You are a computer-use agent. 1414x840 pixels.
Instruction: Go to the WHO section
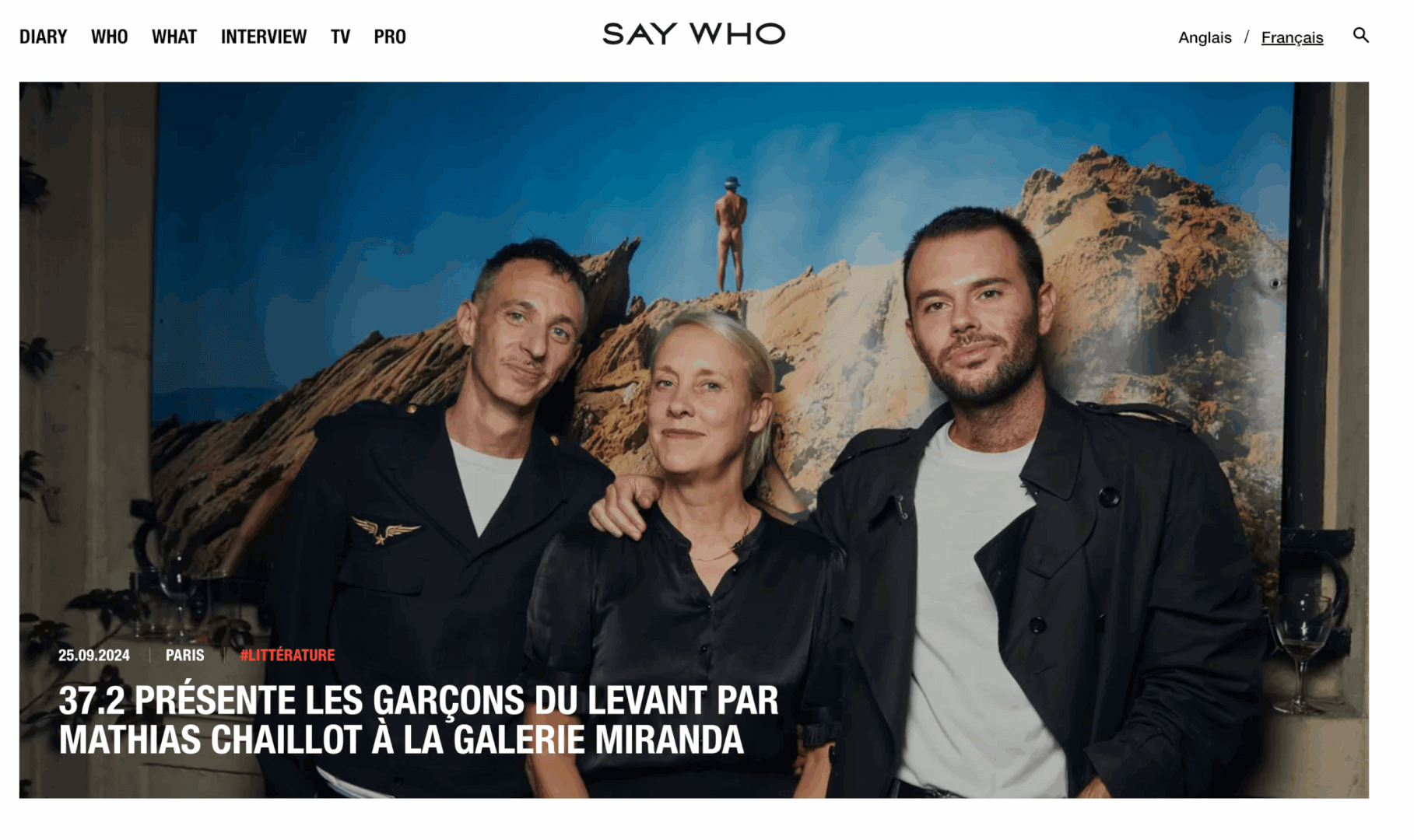click(x=110, y=37)
